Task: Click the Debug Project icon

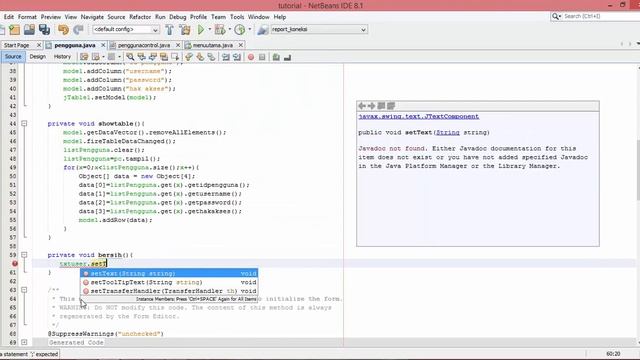Action: coord(220,29)
